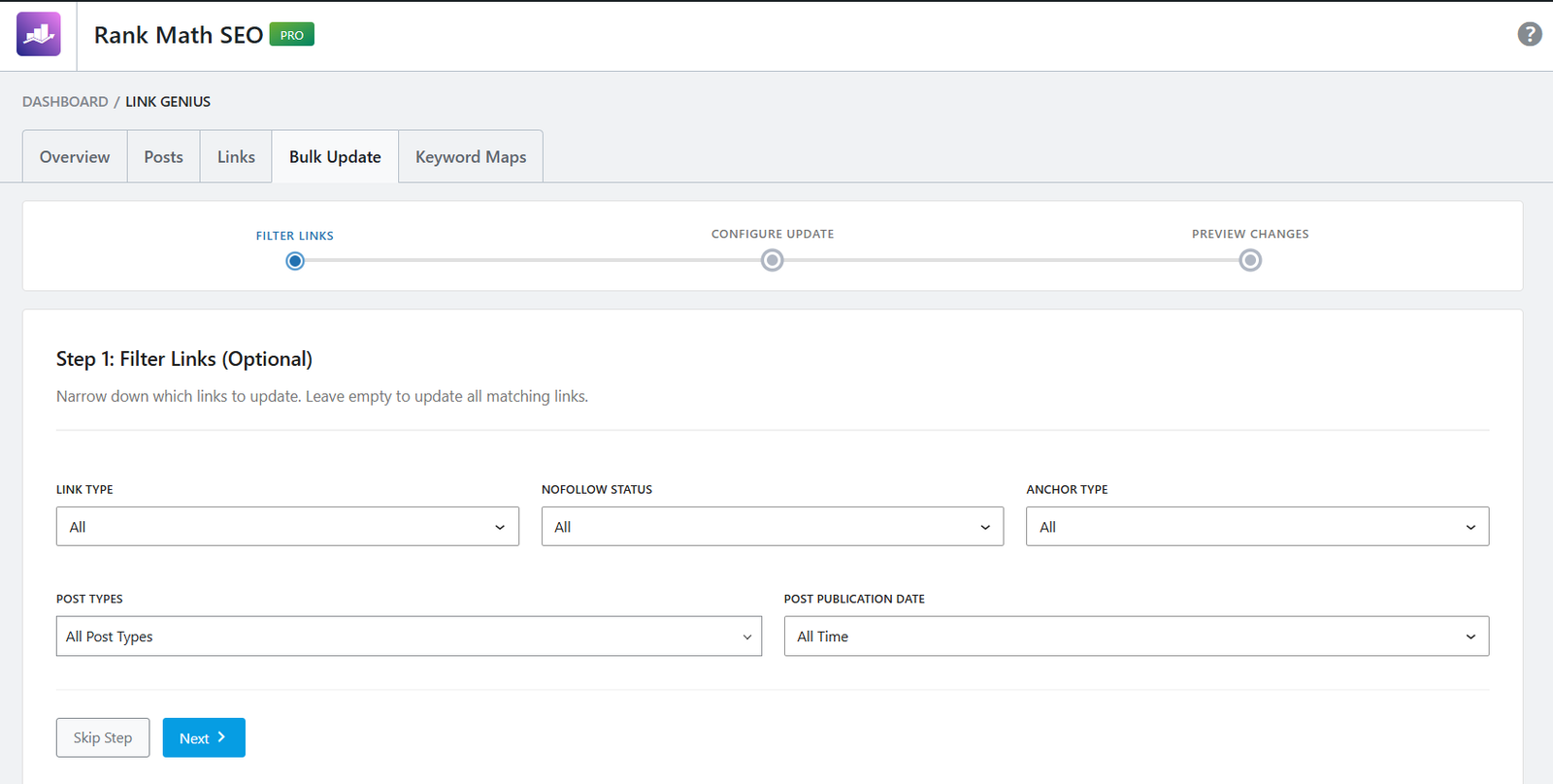Switch to the Links tab
This screenshot has width=1553, height=784.
click(236, 157)
